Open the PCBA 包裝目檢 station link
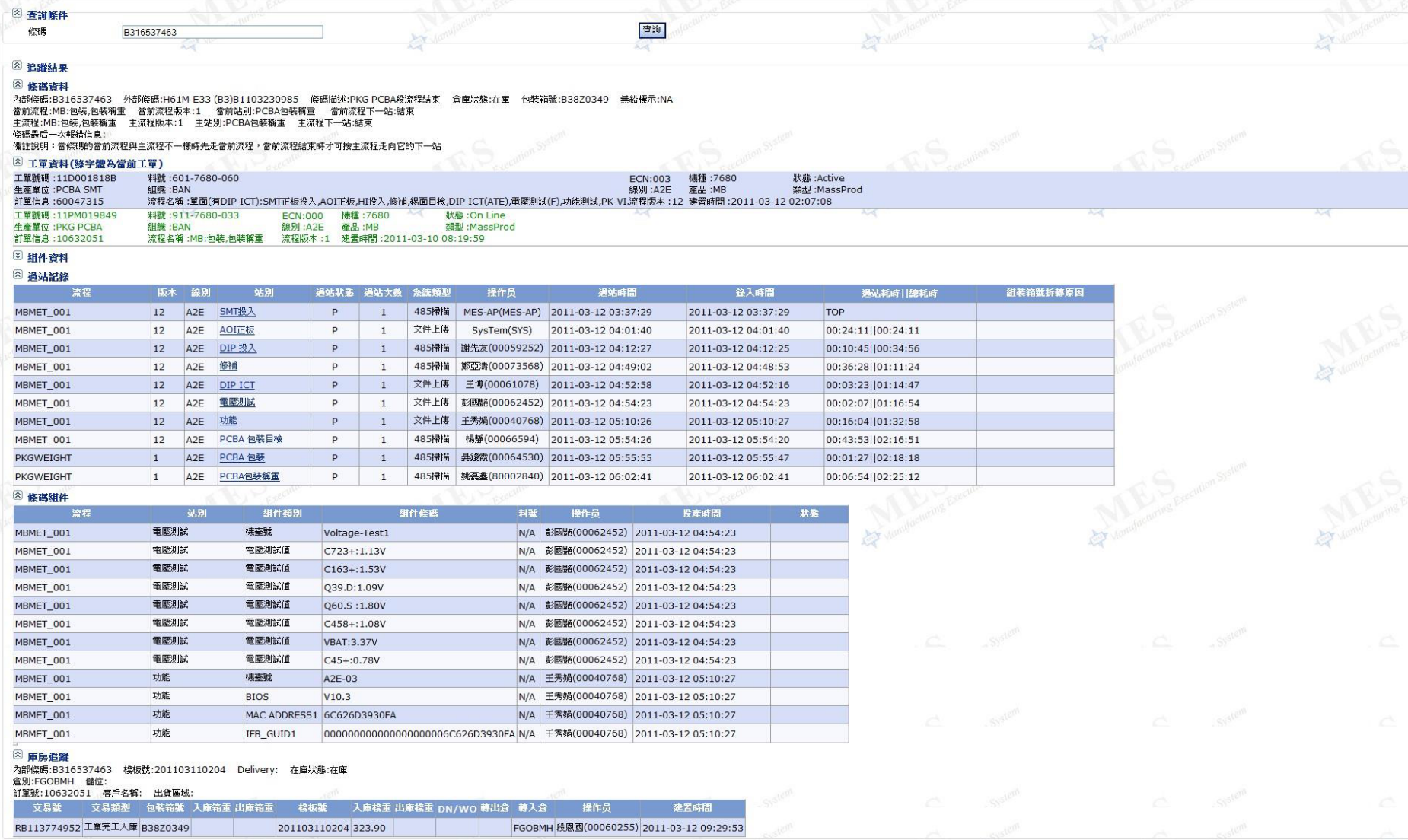Screen dimensions: 1408x840 tap(250, 439)
